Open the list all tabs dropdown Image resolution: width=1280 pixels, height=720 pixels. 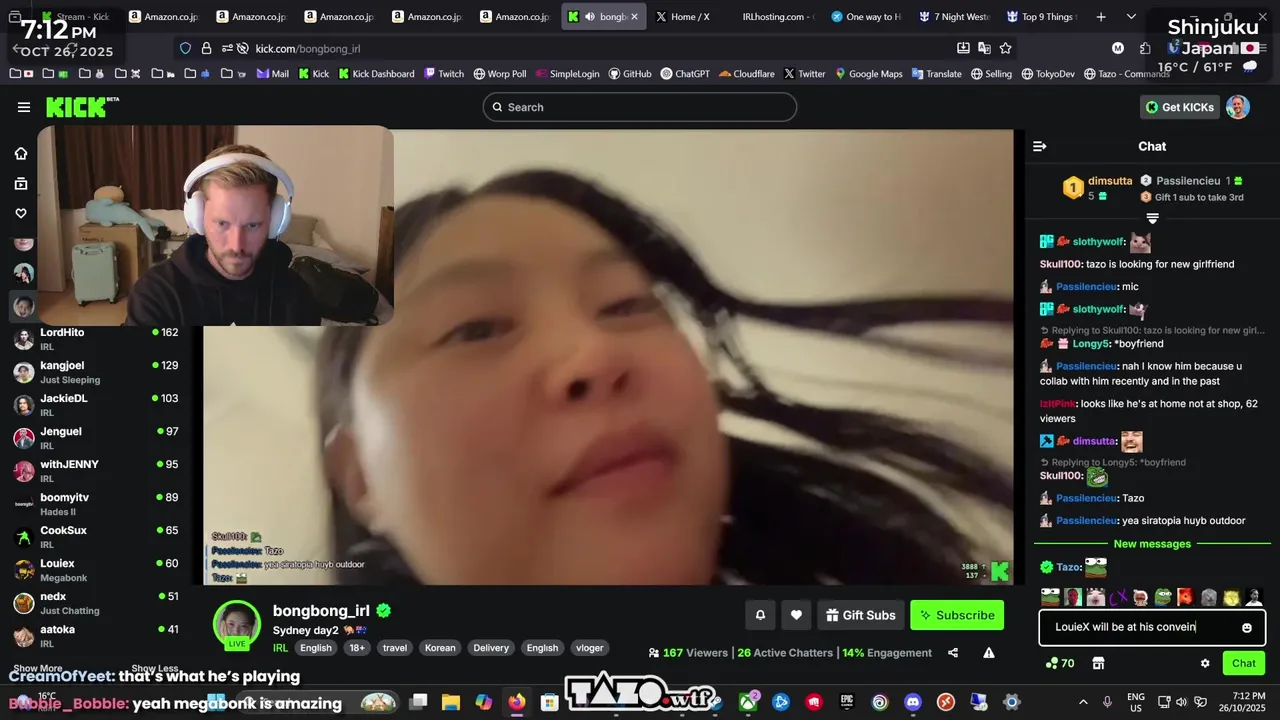click(x=1131, y=17)
